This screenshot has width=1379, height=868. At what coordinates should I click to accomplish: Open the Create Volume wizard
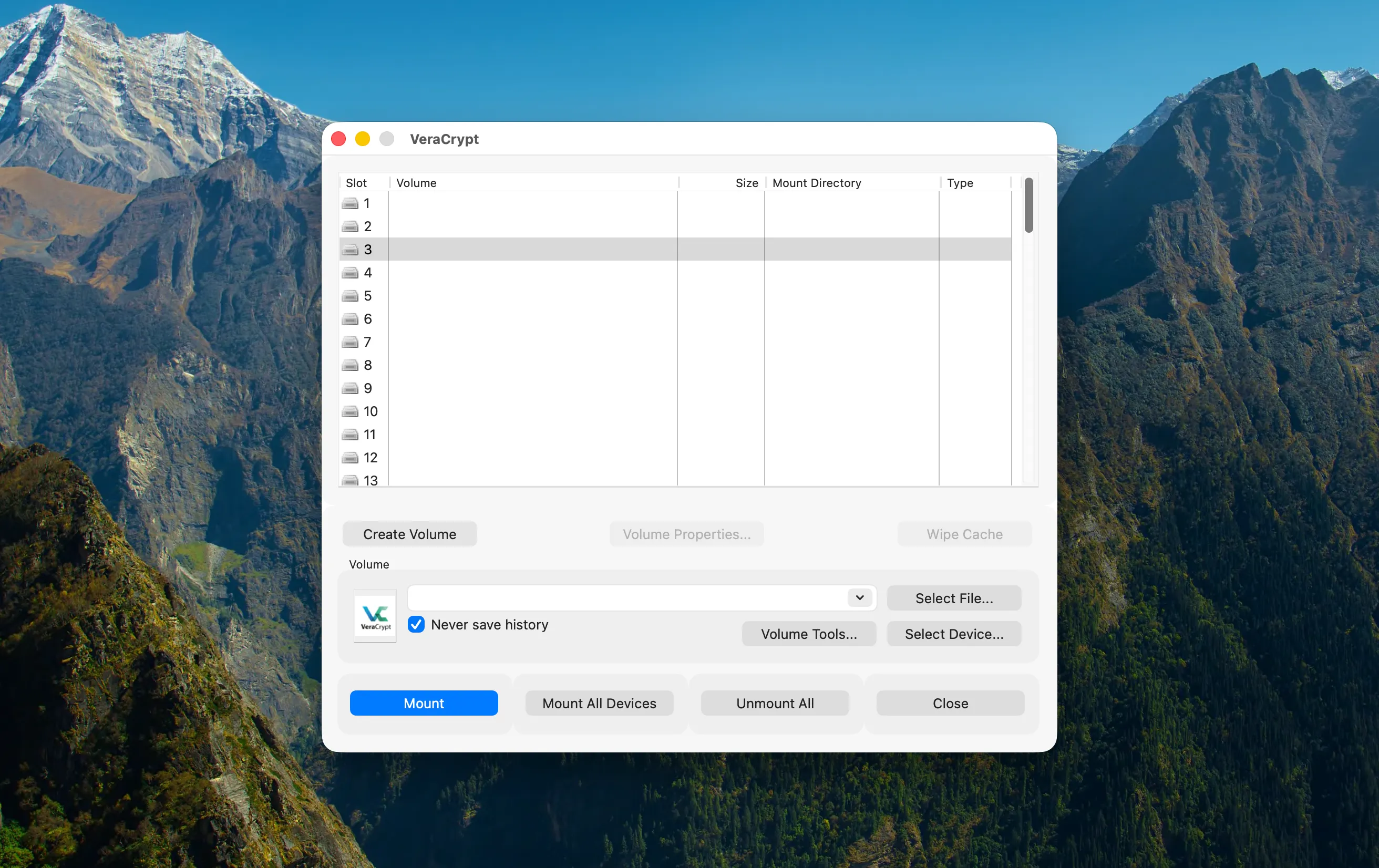click(x=409, y=534)
